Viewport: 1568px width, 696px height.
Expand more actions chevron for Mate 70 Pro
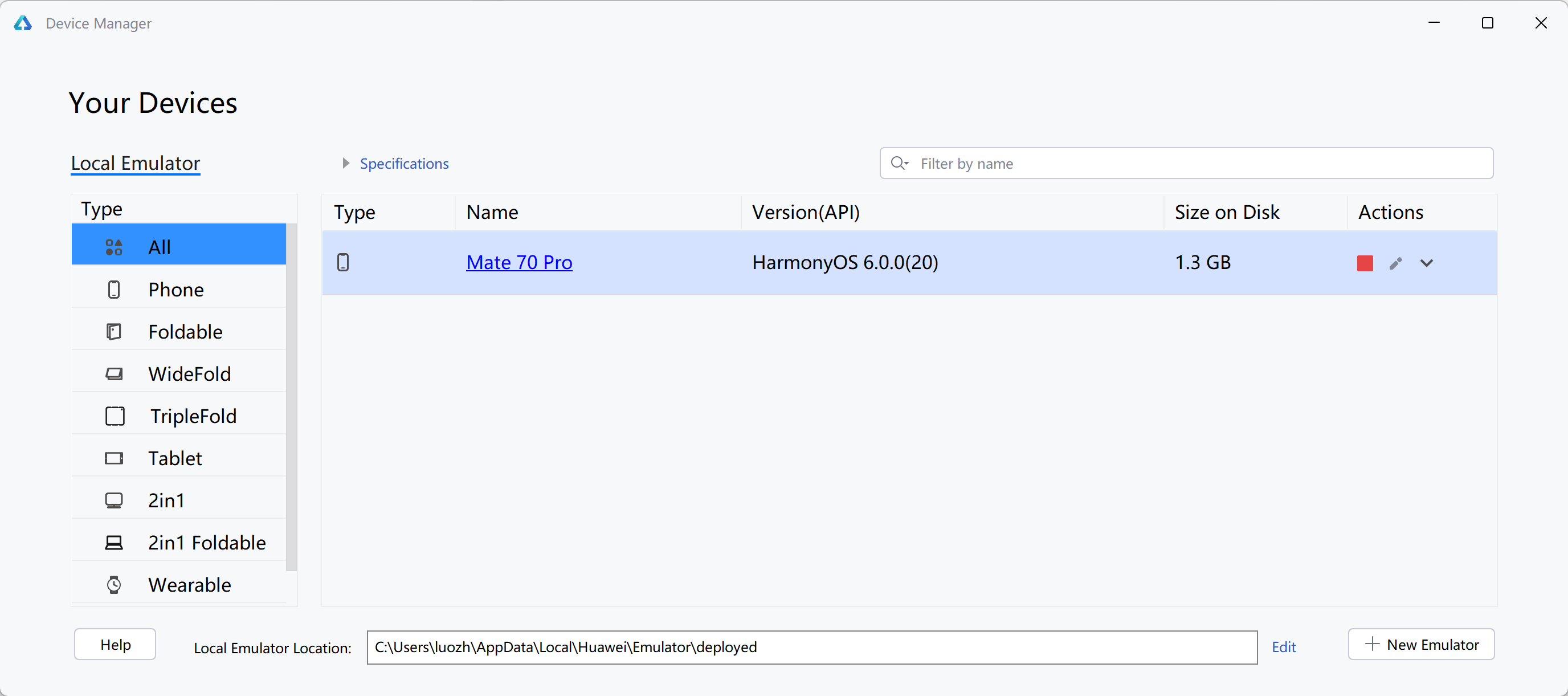point(1426,263)
